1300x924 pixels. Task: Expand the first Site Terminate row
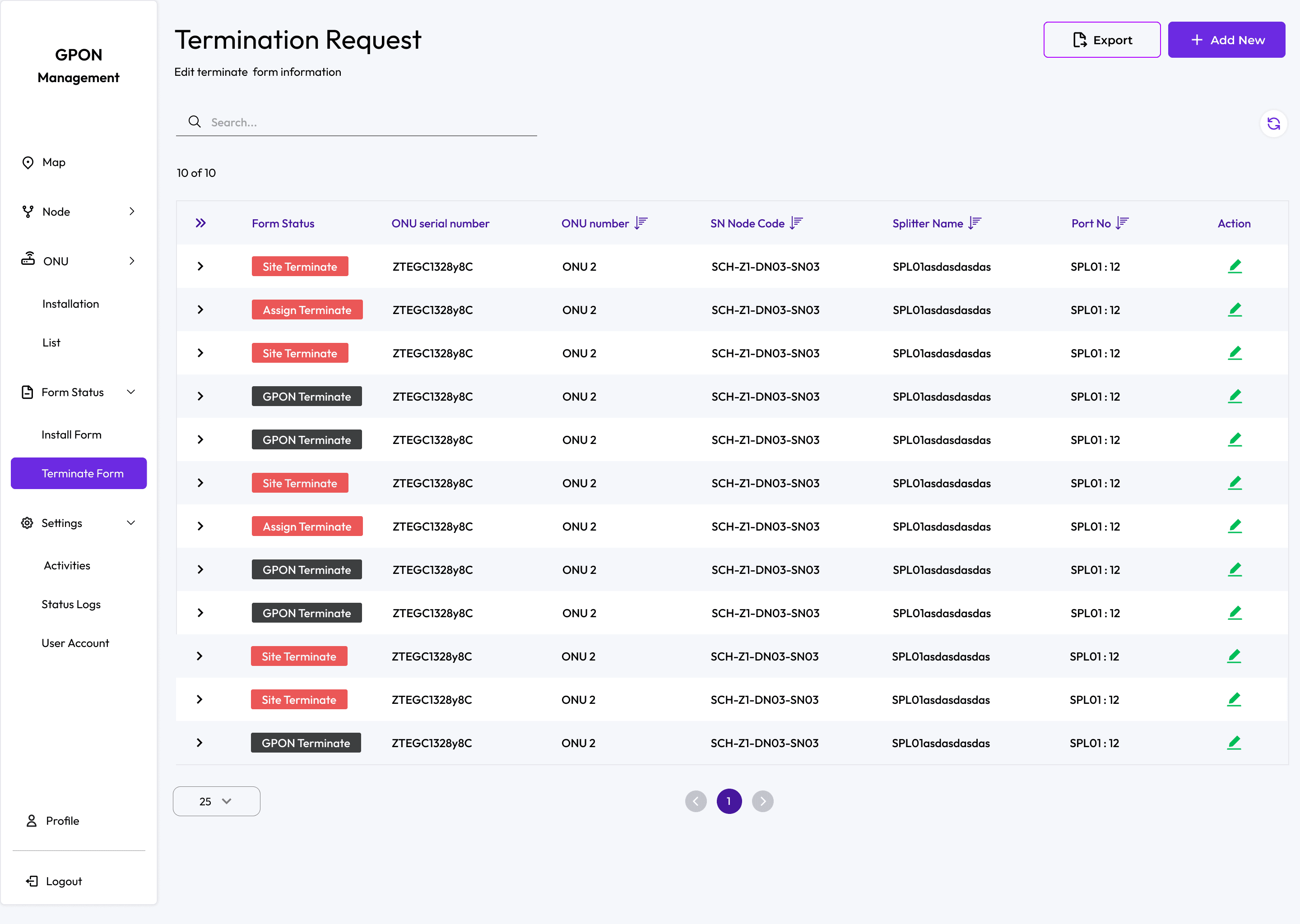[200, 266]
